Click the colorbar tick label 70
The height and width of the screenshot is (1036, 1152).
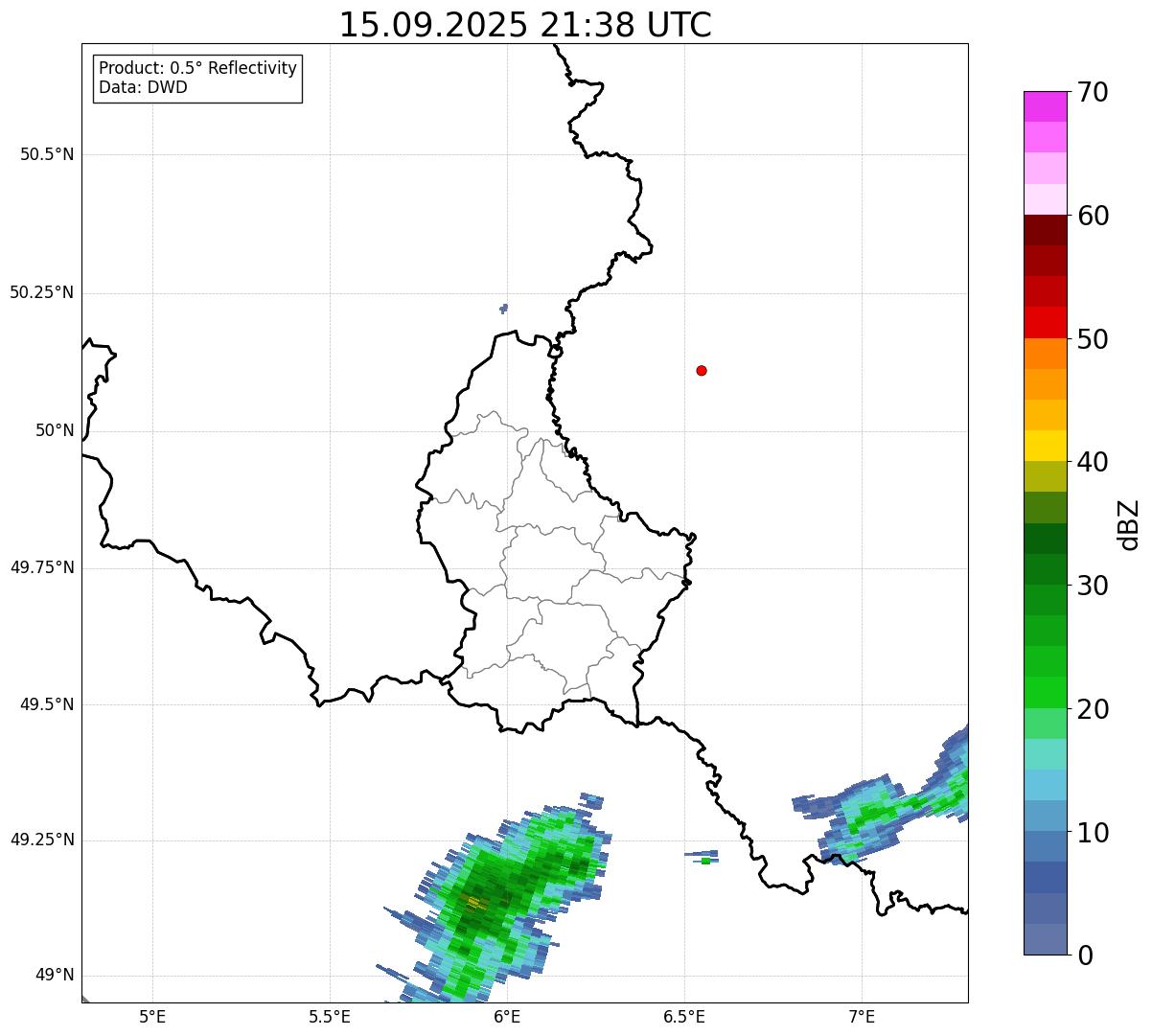pos(1093,92)
